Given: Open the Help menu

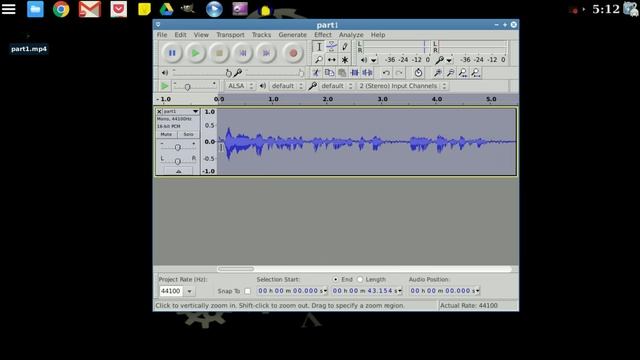Looking at the screenshot, I should tap(378, 35).
